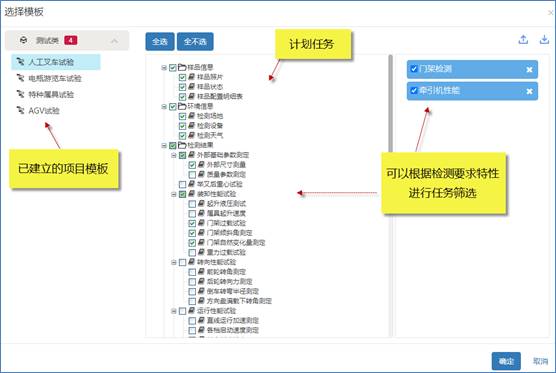This screenshot has width=556, height=373.
Task: Select the 电瓶游览车试验 template
Action: click(x=55, y=78)
